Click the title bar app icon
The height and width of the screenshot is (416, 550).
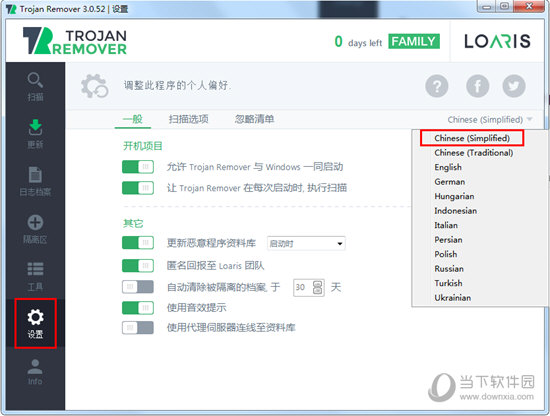click(11, 9)
